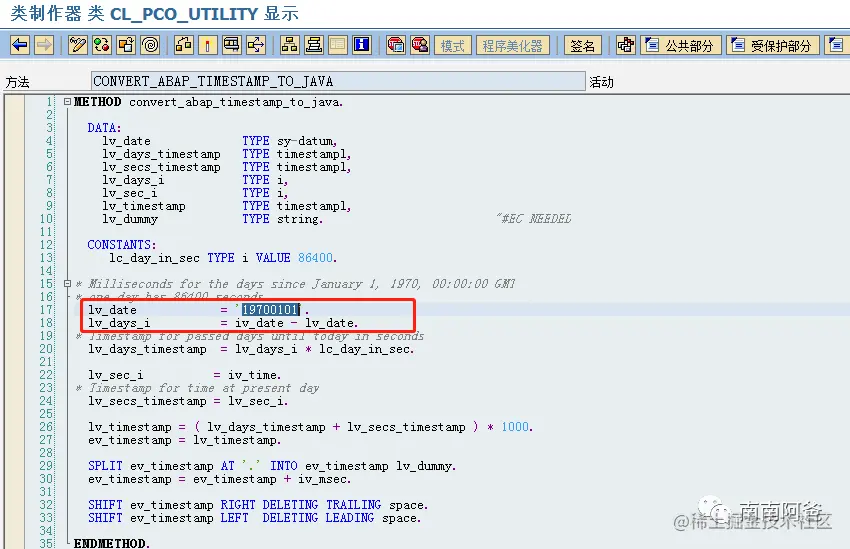Click the hierarchy tree icon
The image size is (850, 549).
tap(289, 44)
